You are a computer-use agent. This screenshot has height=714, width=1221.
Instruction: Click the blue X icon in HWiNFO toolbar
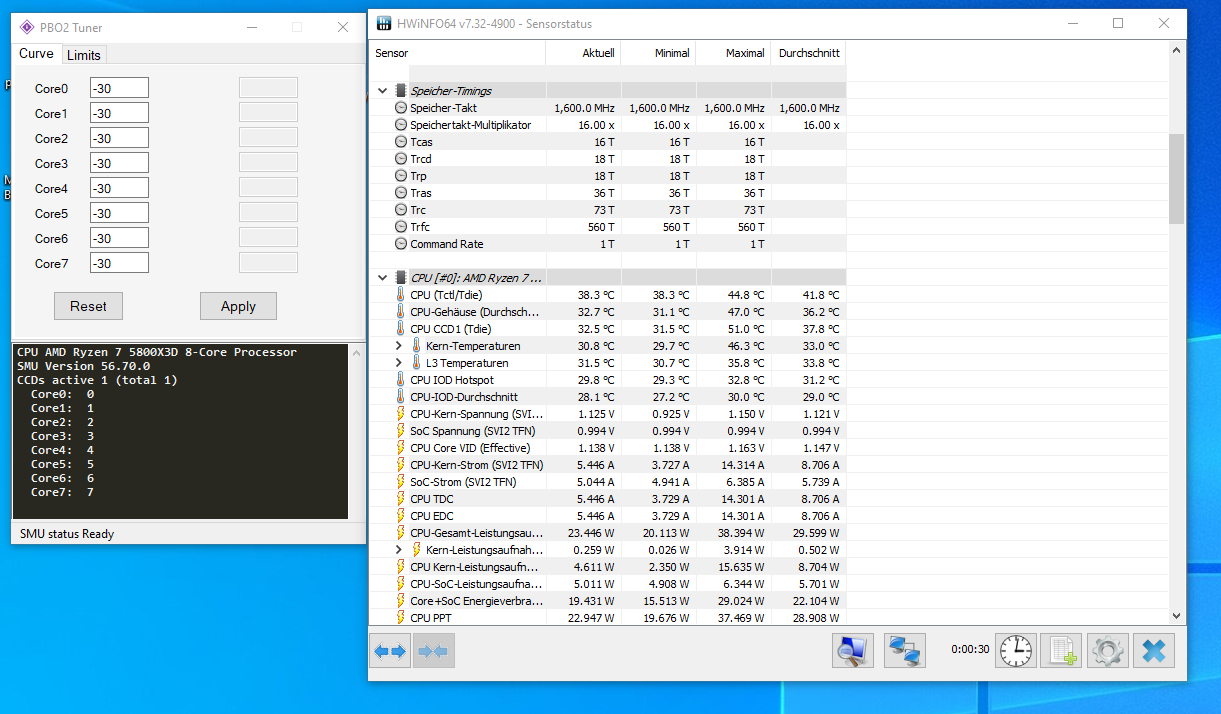point(1153,651)
